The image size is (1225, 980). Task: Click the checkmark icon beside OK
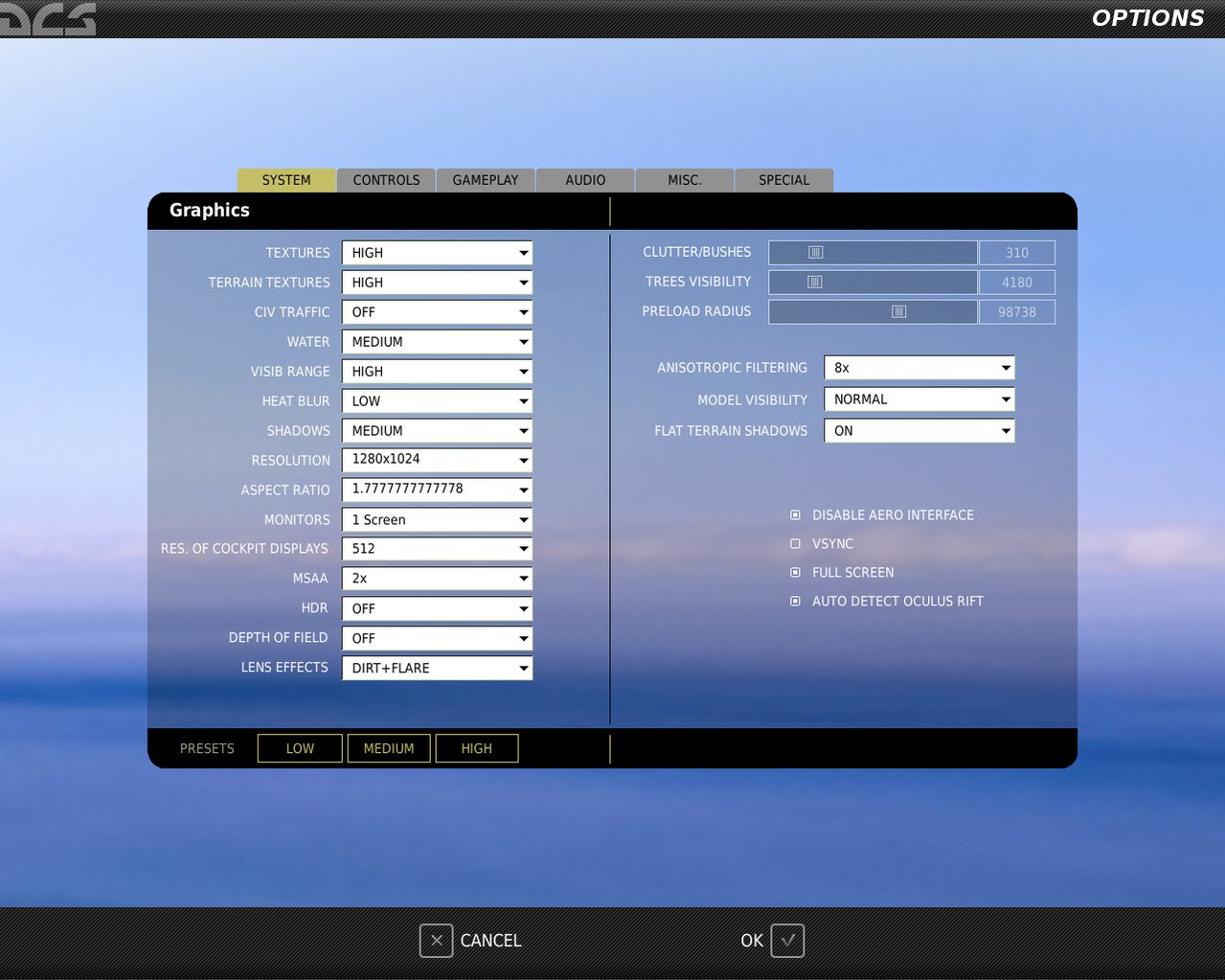click(x=787, y=941)
